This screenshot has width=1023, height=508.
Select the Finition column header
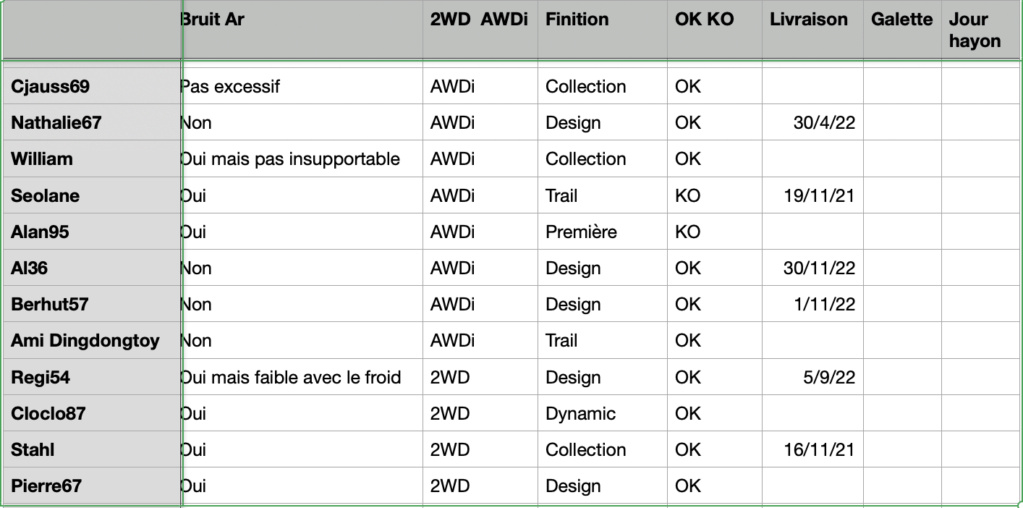602,31
